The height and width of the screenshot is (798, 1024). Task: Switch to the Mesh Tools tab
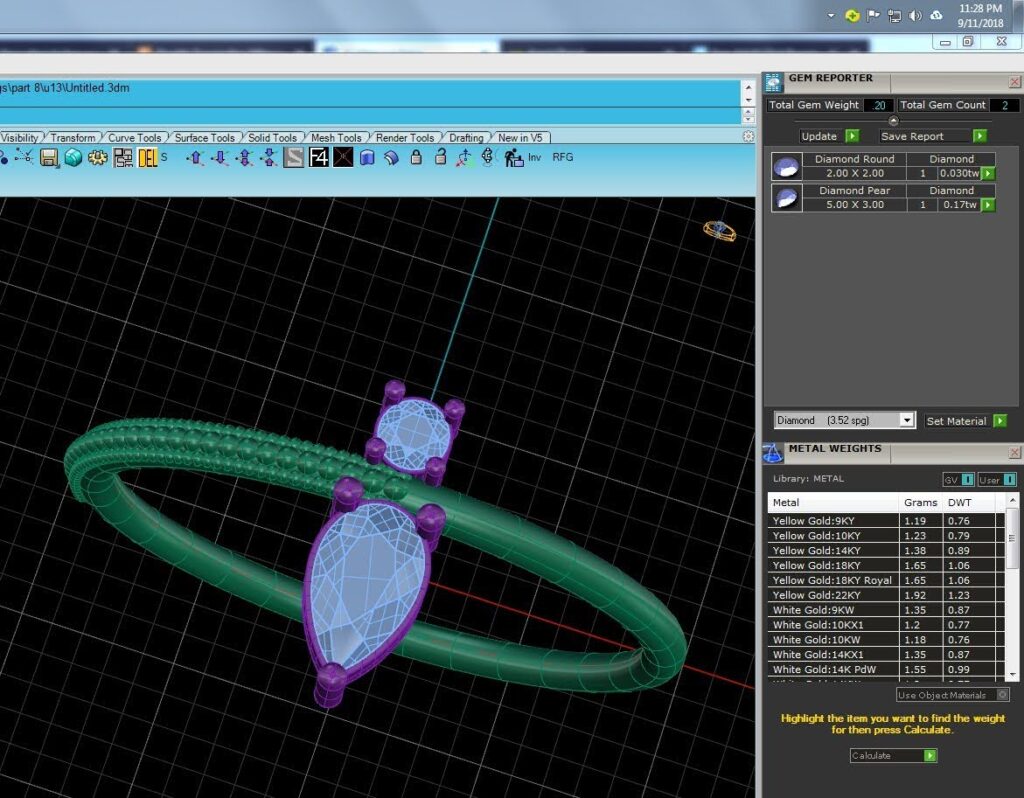(336, 138)
